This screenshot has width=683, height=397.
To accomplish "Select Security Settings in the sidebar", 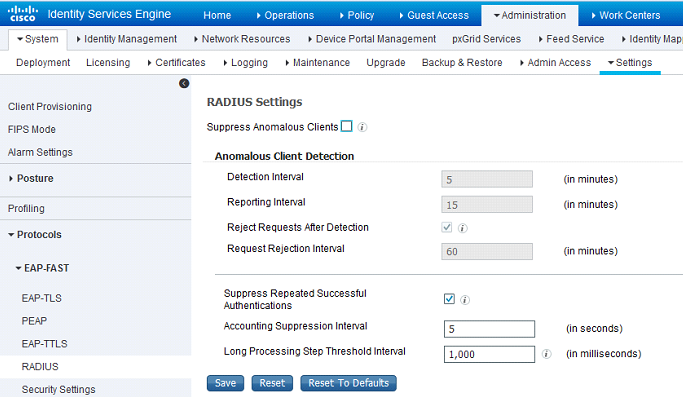I will 58,389.
